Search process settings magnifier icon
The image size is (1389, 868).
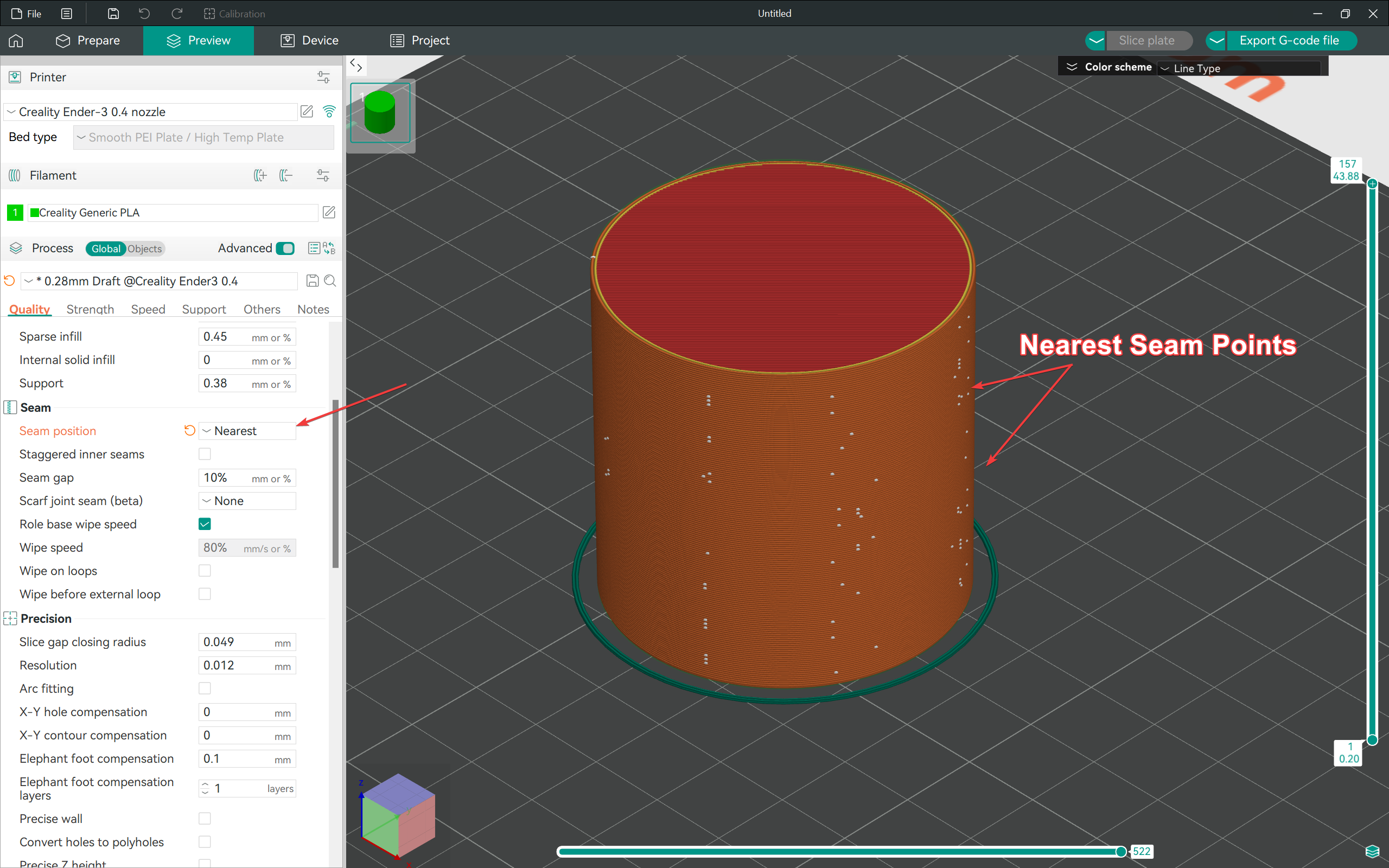point(330,280)
